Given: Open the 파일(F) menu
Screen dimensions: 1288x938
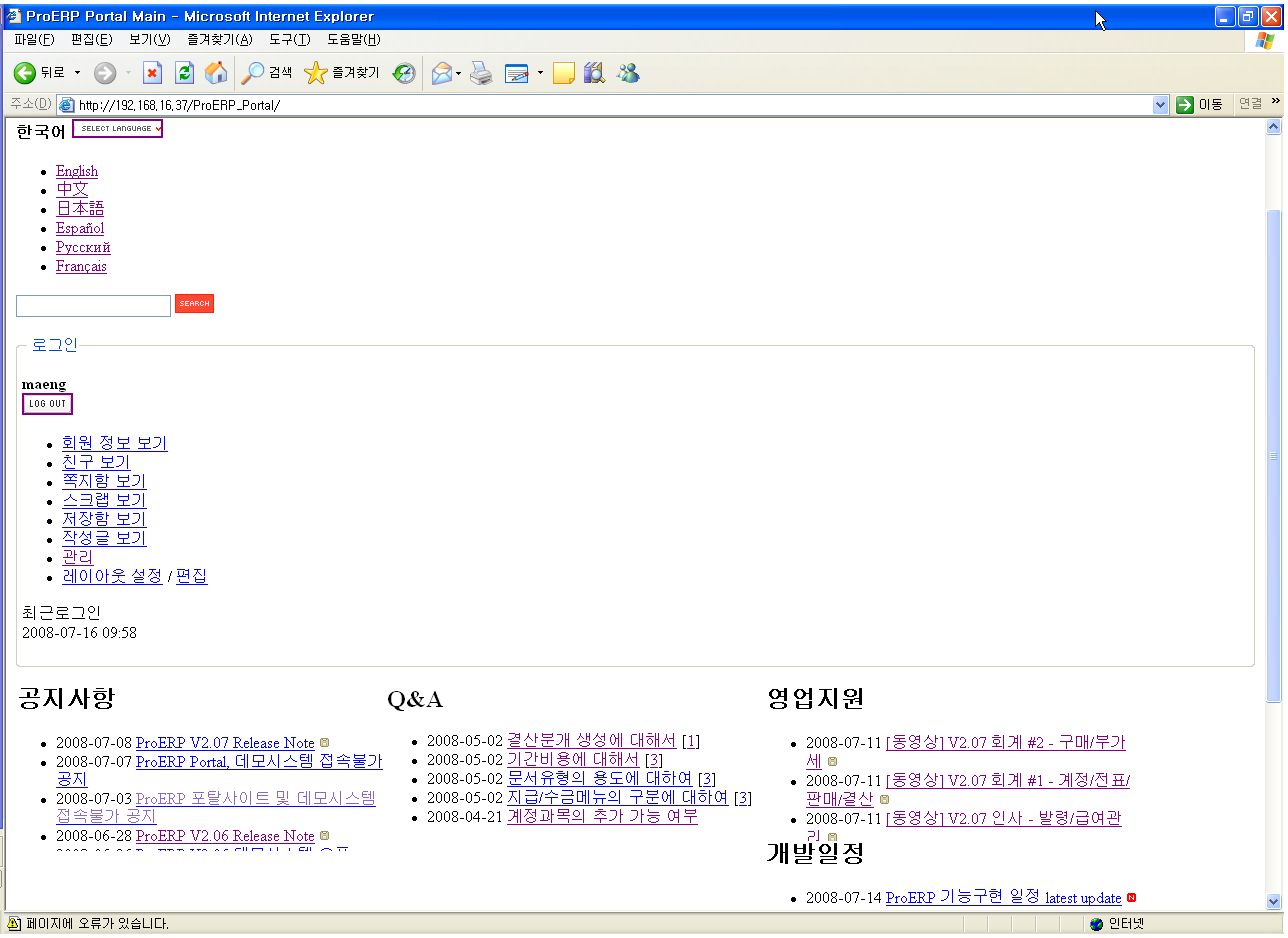Looking at the screenshot, I should click(x=34, y=40).
